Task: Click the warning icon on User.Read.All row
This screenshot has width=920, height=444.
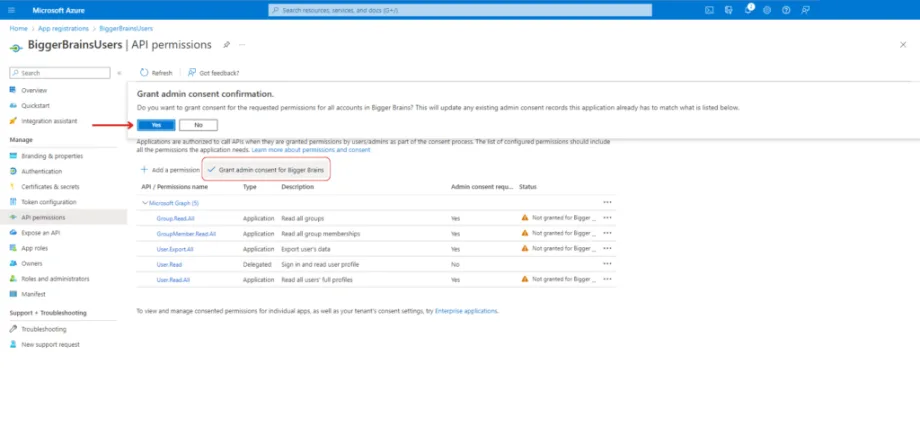Action: coord(525,279)
